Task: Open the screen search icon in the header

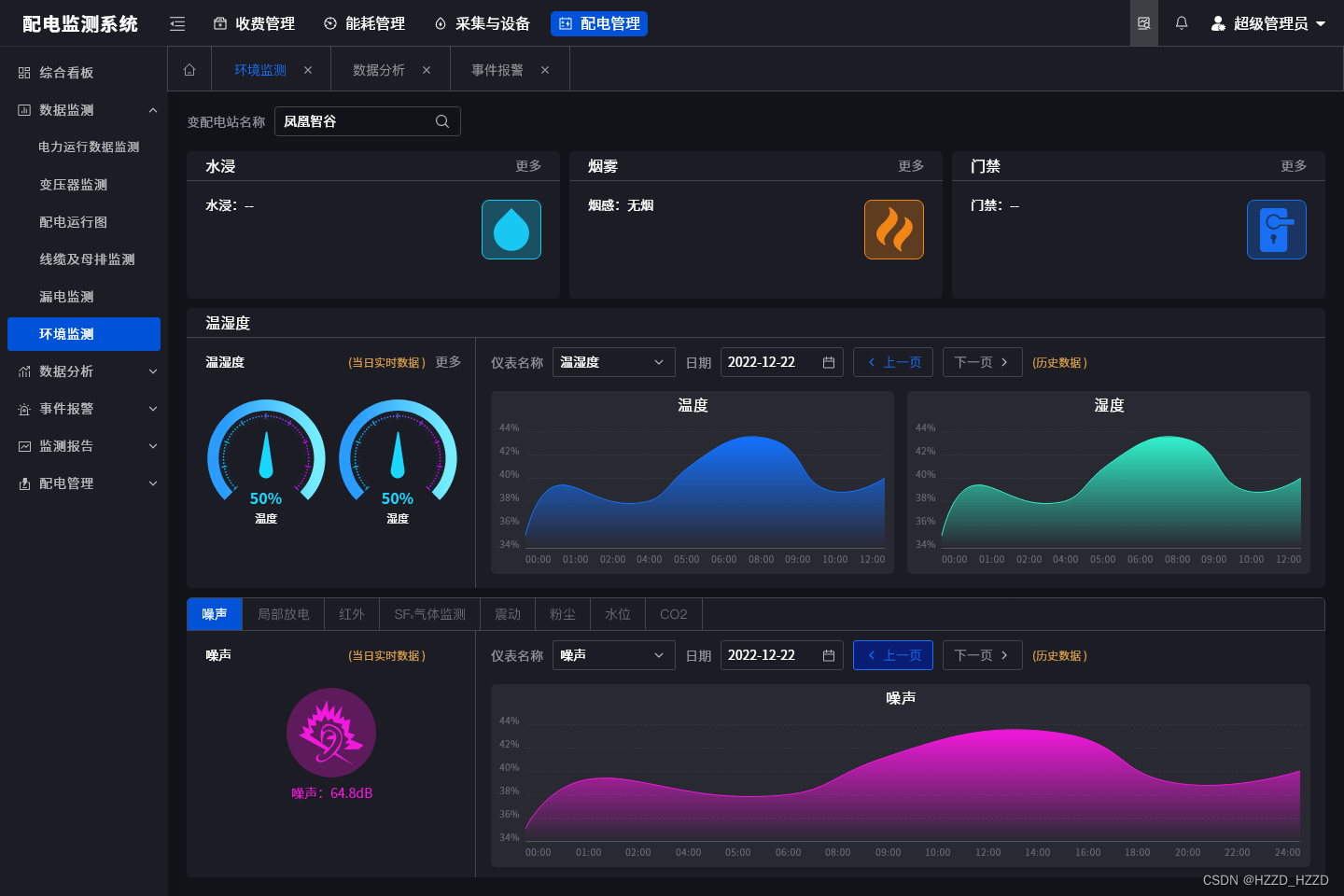Action: [x=1144, y=23]
